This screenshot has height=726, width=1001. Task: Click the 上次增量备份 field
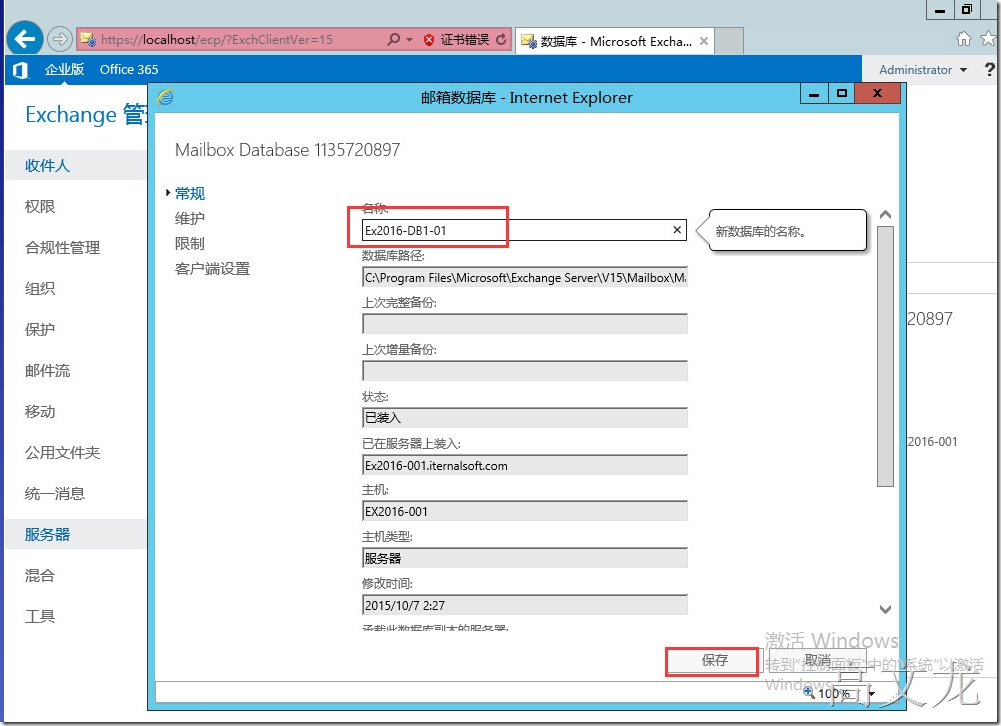coord(524,371)
